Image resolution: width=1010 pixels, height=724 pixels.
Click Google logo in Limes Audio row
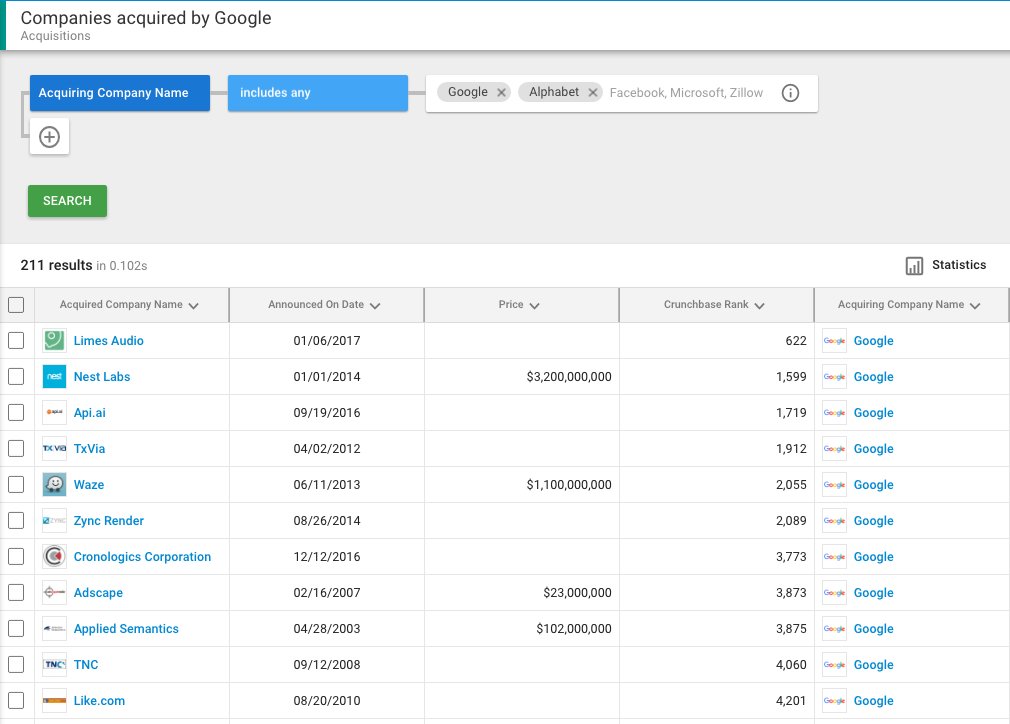click(x=834, y=341)
